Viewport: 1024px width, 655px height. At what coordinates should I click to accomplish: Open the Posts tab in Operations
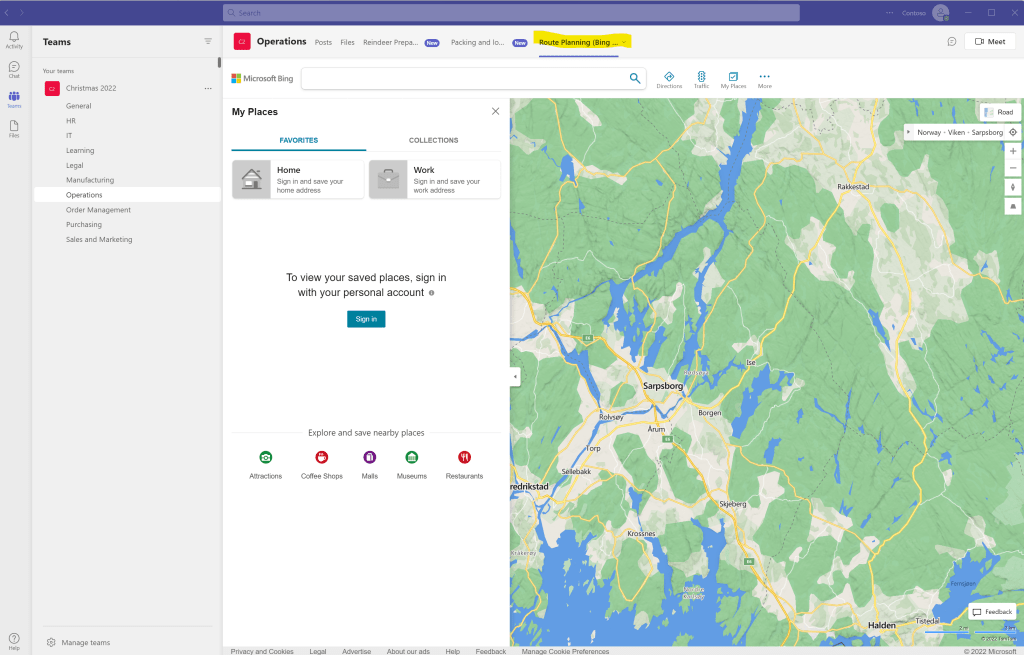click(x=323, y=42)
